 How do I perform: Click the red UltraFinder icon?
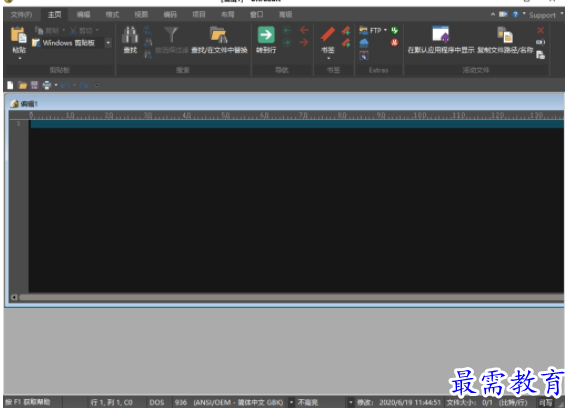pos(395,43)
